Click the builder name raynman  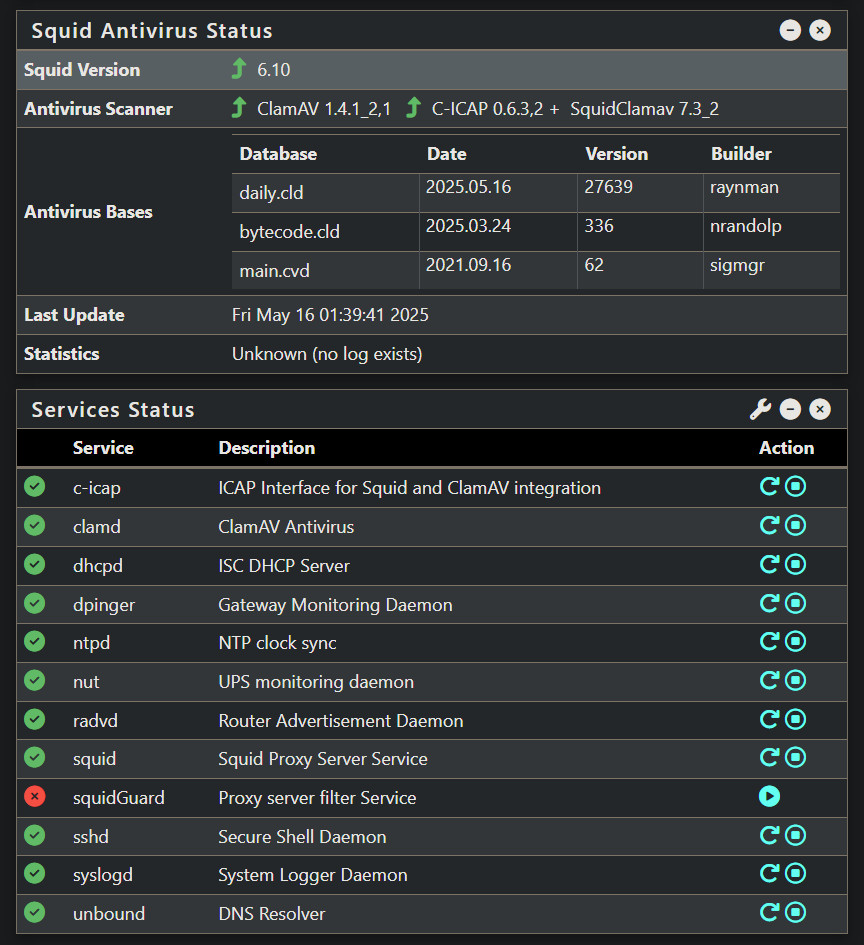coord(744,187)
